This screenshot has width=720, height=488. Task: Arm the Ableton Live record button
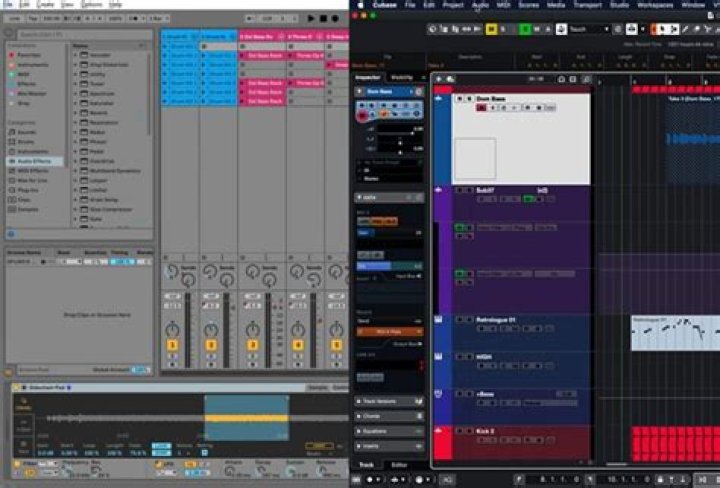335,18
